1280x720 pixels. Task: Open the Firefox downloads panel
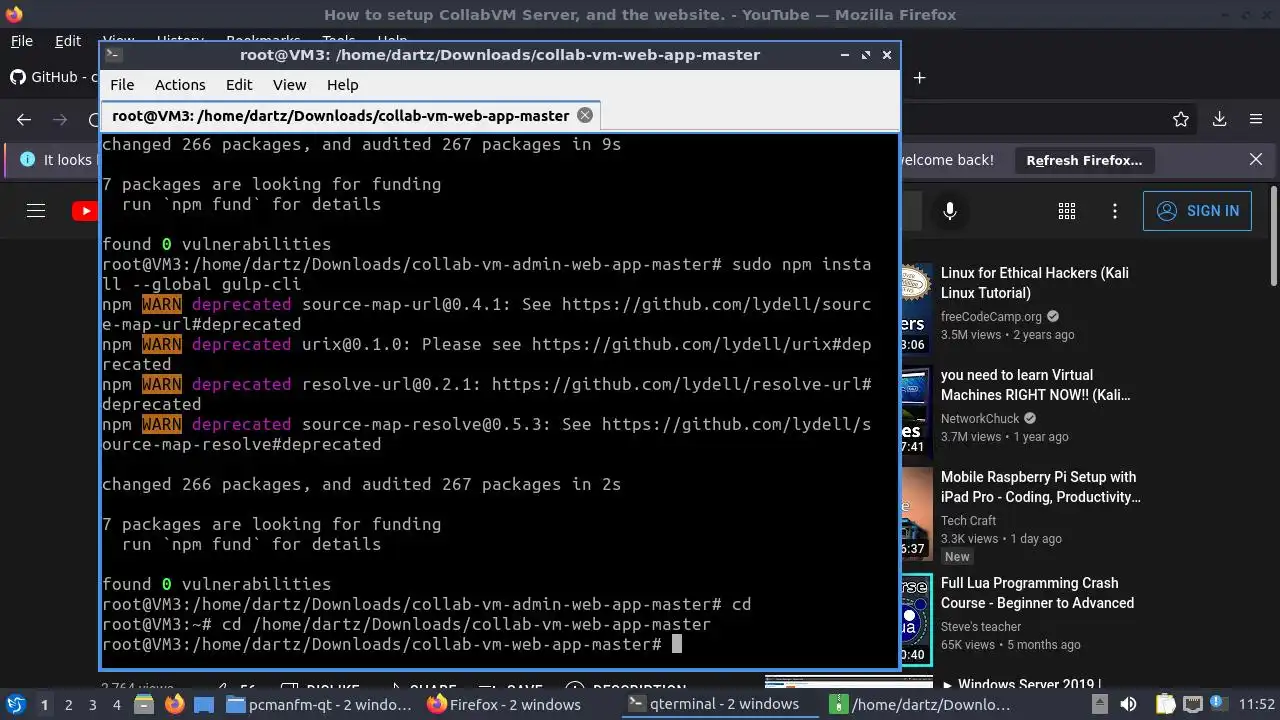pyautogui.click(x=1219, y=119)
